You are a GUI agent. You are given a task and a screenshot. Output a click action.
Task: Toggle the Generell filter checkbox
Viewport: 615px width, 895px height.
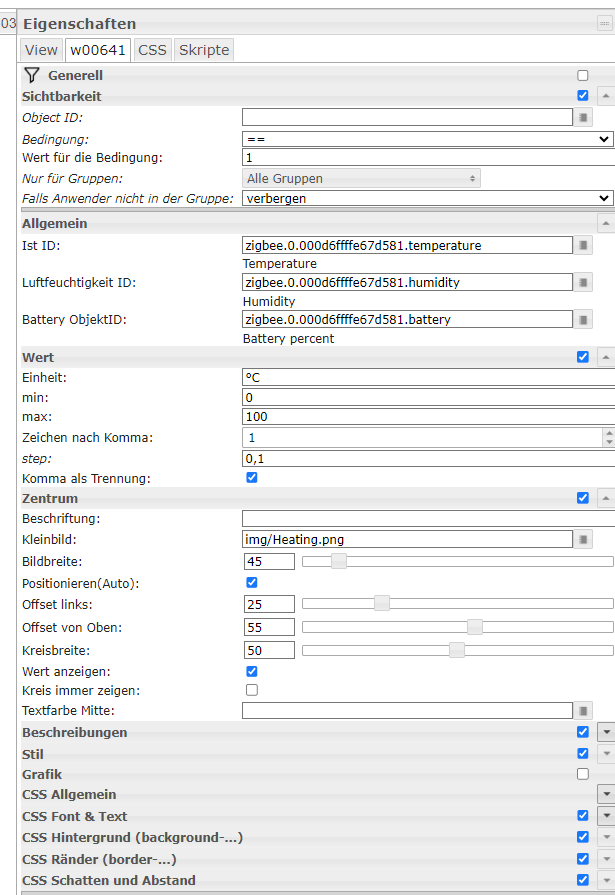click(582, 75)
